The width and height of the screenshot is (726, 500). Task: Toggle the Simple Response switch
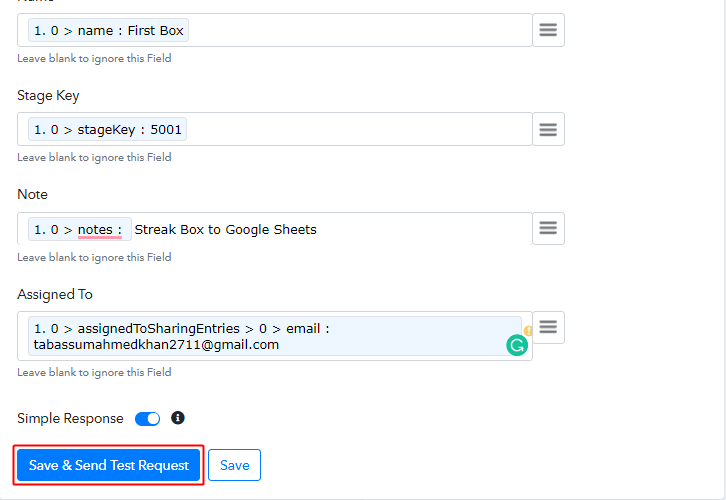tap(147, 419)
